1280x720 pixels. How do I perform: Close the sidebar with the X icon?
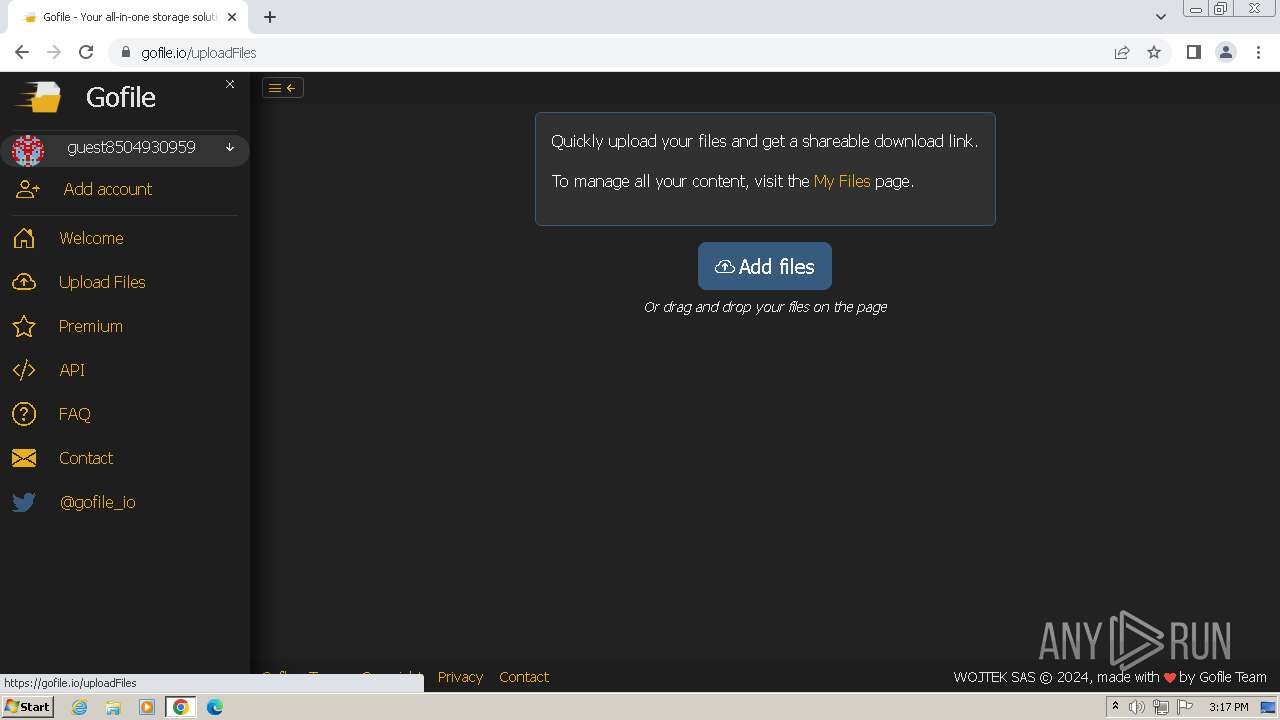(x=230, y=84)
